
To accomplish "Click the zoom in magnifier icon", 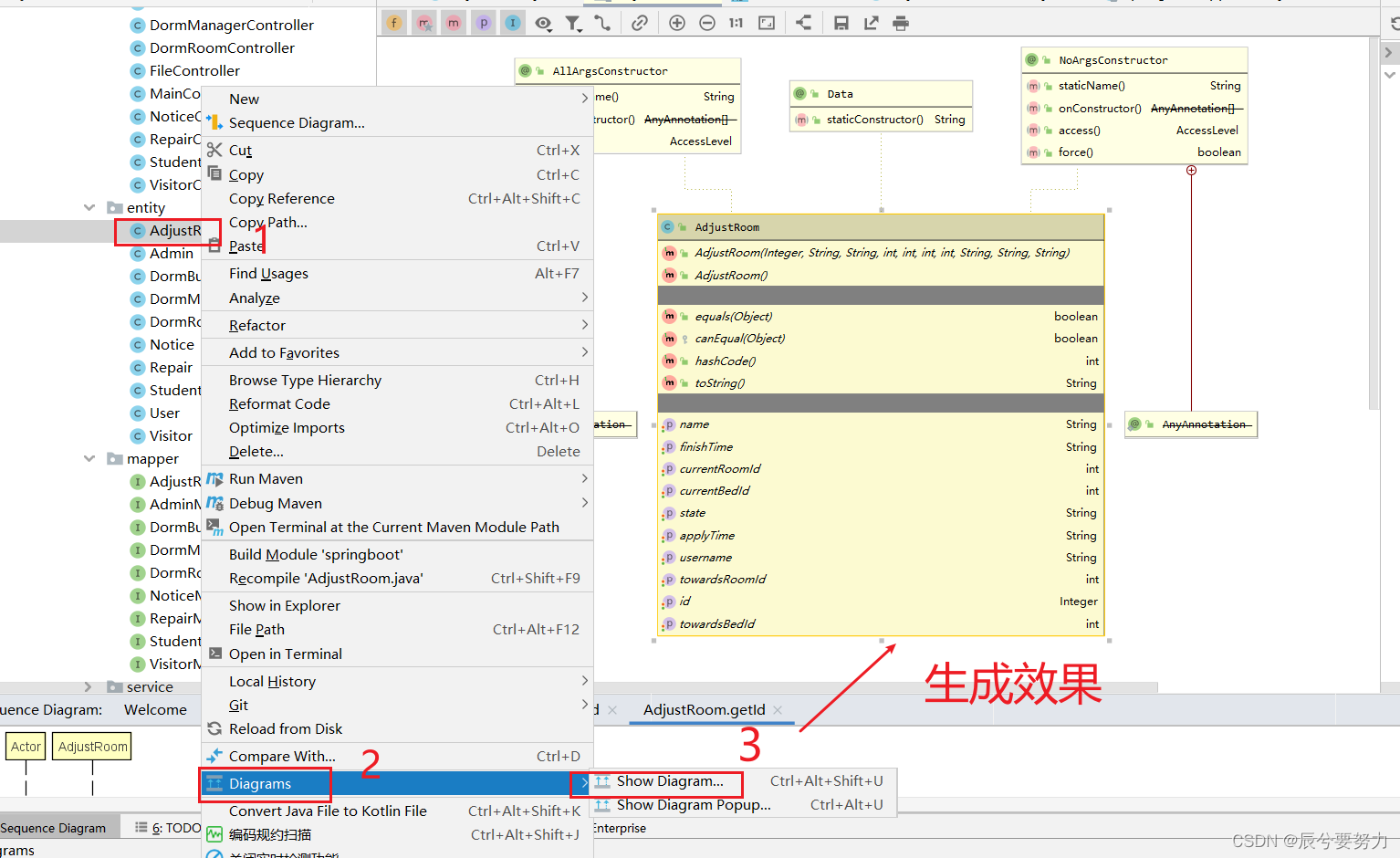I will [x=677, y=23].
